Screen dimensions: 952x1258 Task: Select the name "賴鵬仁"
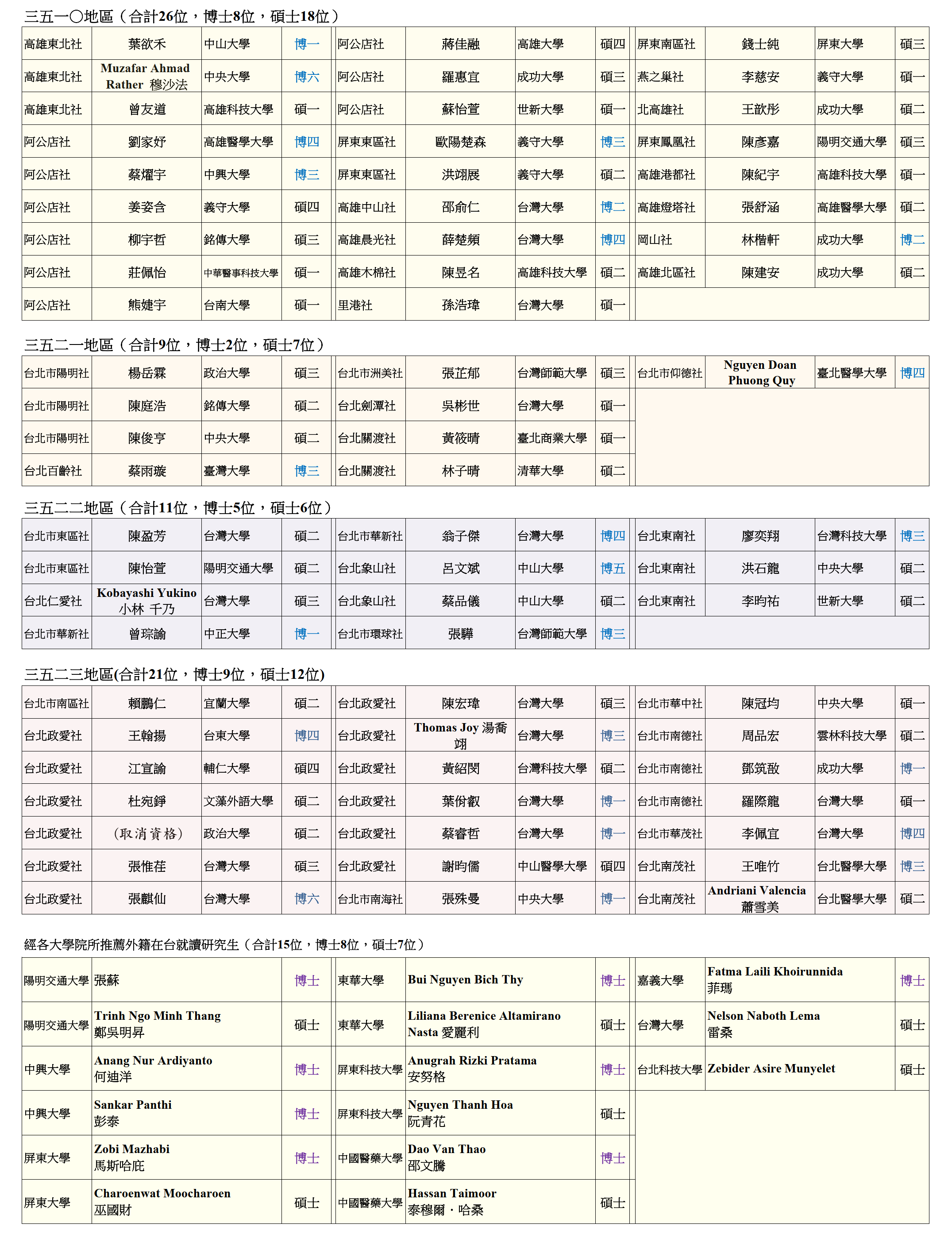pos(146,703)
